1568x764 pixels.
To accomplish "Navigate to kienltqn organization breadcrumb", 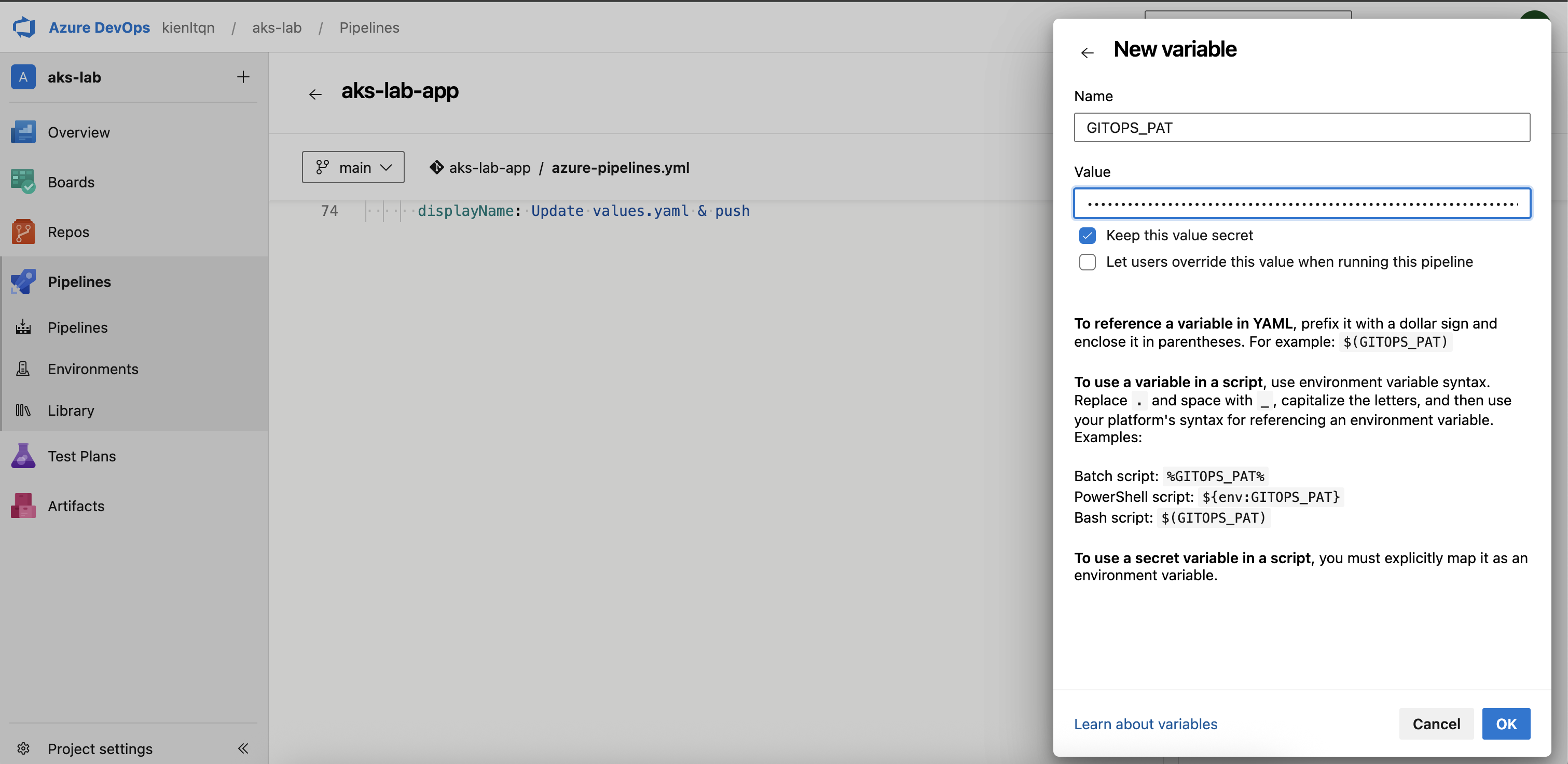I will click(188, 28).
